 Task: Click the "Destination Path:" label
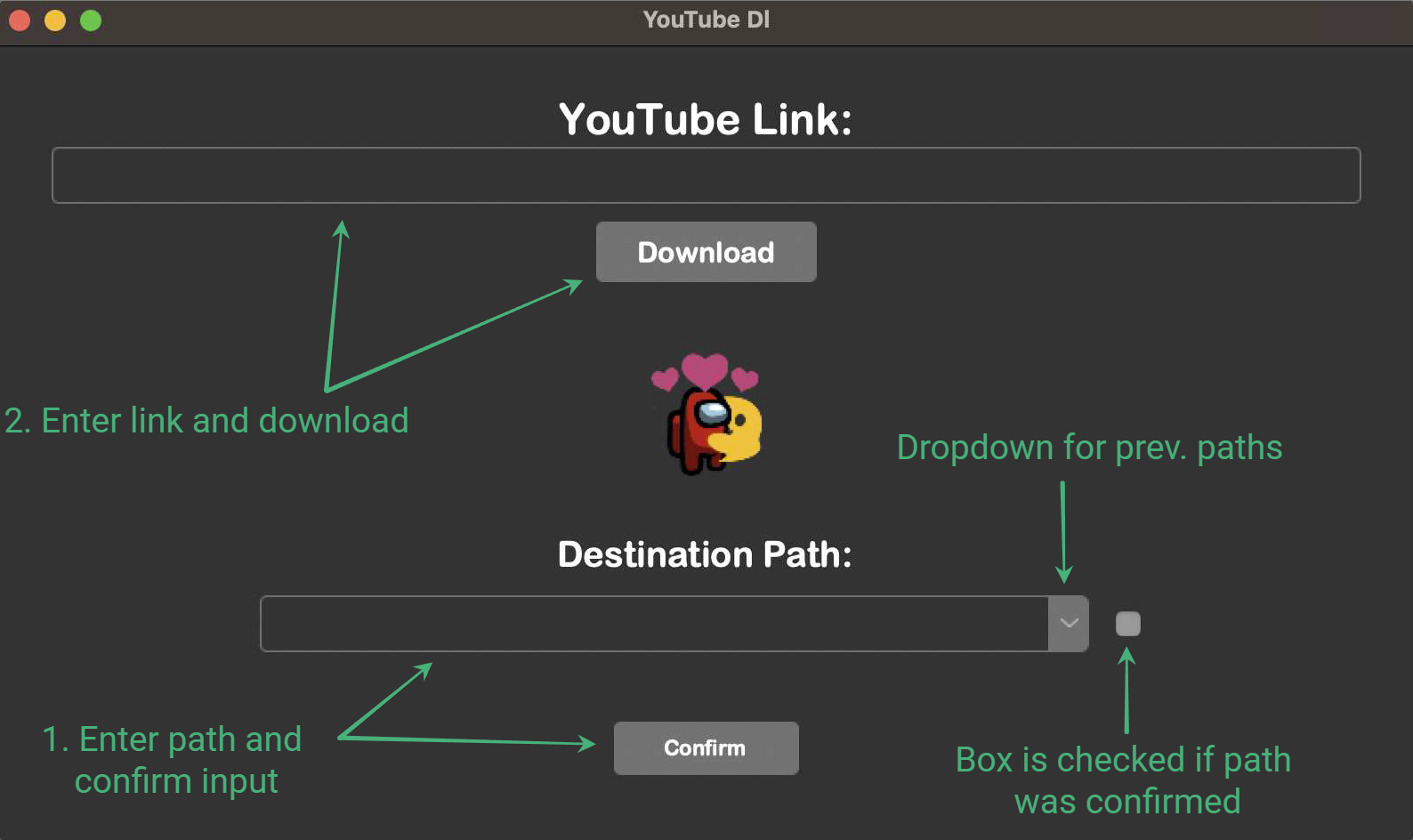[705, 554]
